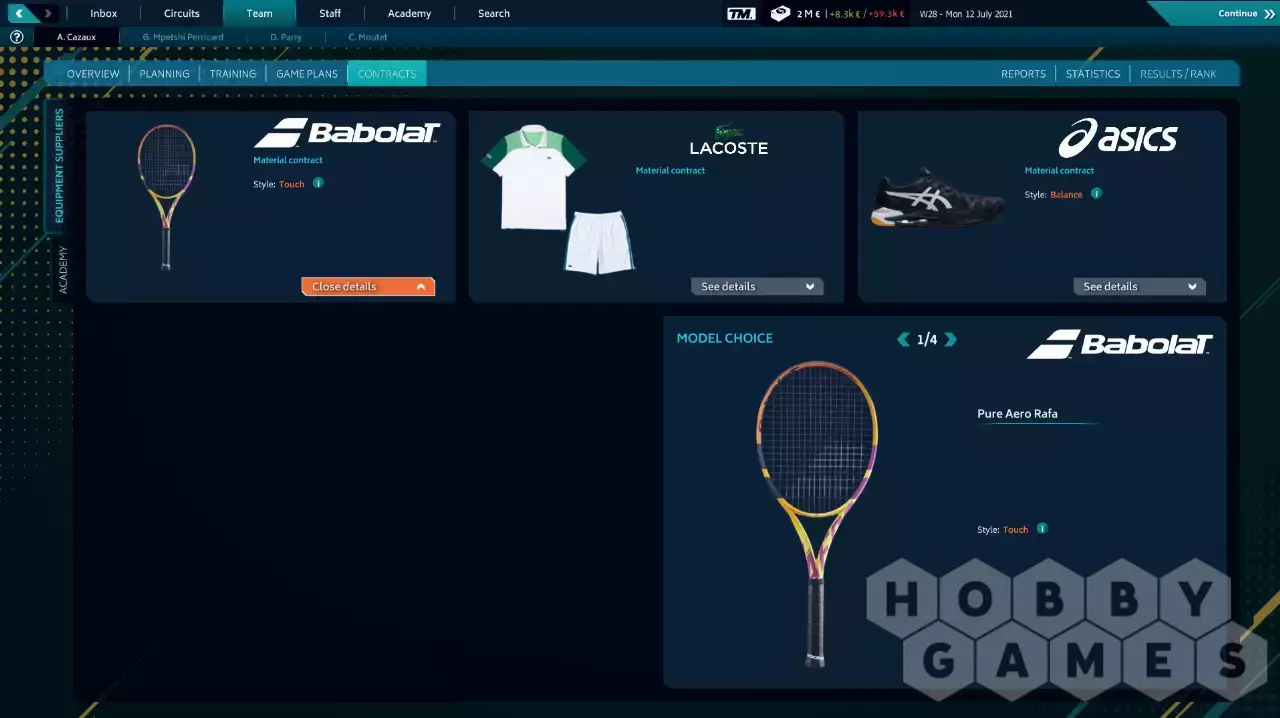This screenshot has width=1280, height=718.
Task: Click the info icon in Model Choice panel
Action: coord(1042,529)
